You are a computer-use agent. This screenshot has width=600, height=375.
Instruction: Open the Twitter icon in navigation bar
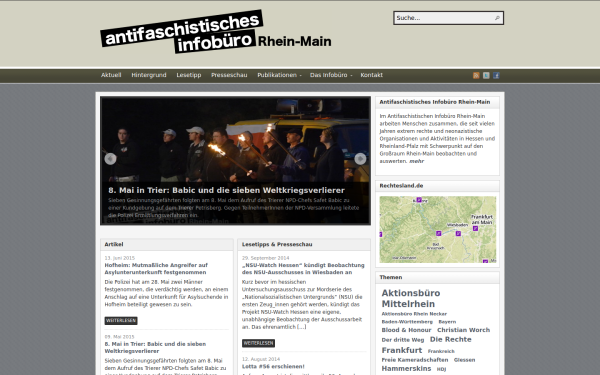[x=486, y=75]
